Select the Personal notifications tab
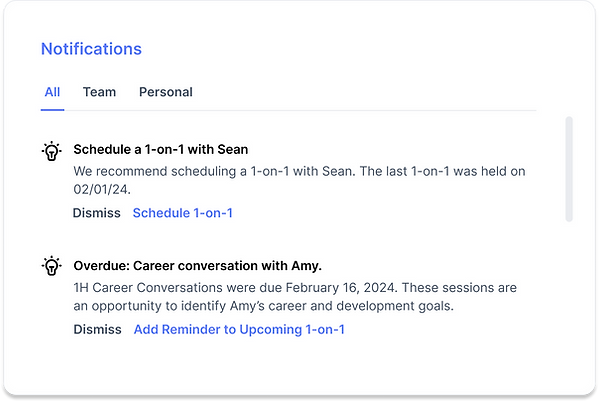Screen dimensions: 599x402 click(x=166, y=92)
